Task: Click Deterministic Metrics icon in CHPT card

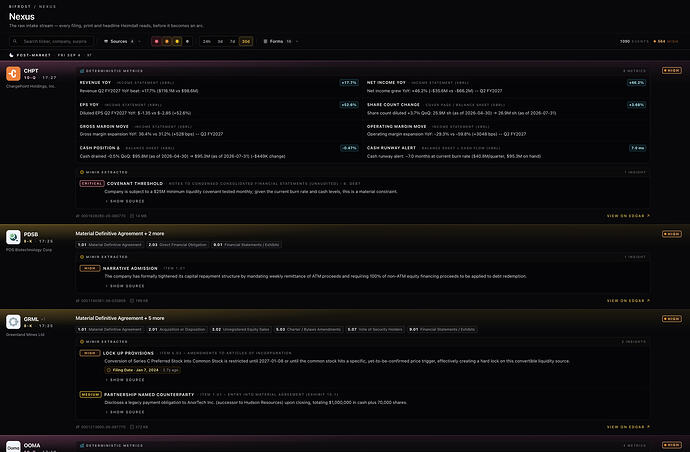Action: coord(82,71)
